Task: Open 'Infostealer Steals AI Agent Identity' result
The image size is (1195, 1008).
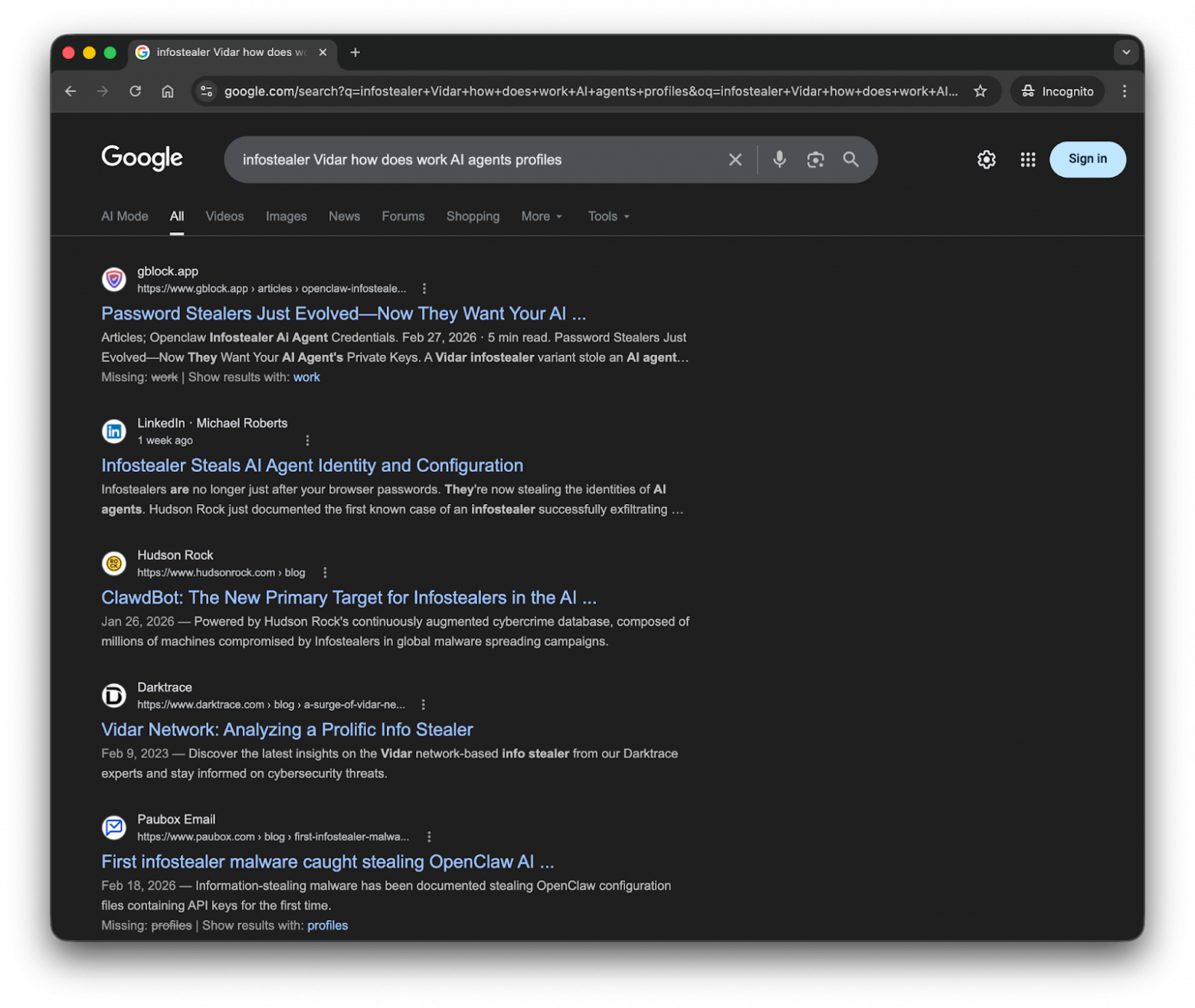Action: click(x=313, y=466)
